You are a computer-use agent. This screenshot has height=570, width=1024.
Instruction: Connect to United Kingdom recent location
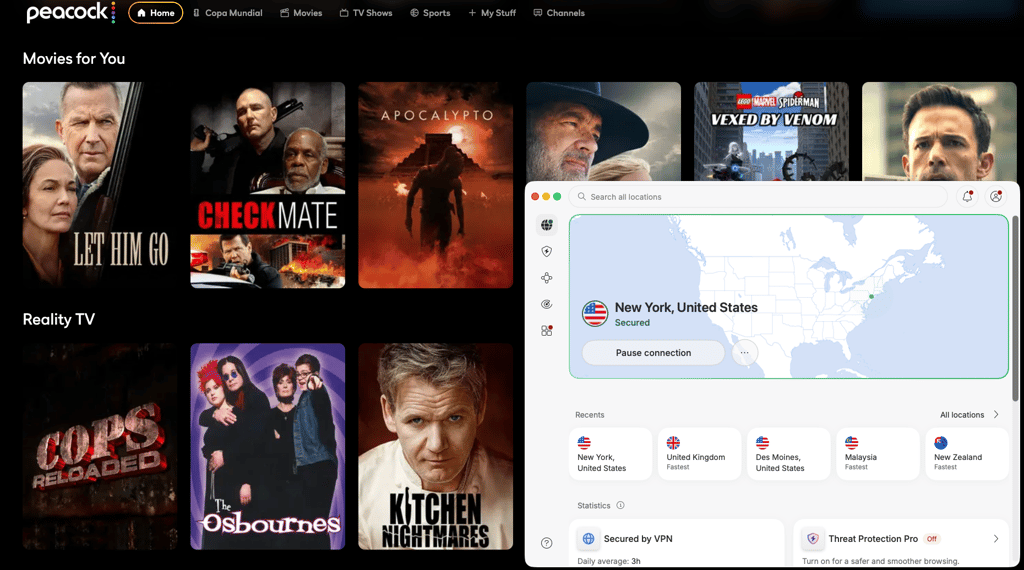click(x=699, y=454)
